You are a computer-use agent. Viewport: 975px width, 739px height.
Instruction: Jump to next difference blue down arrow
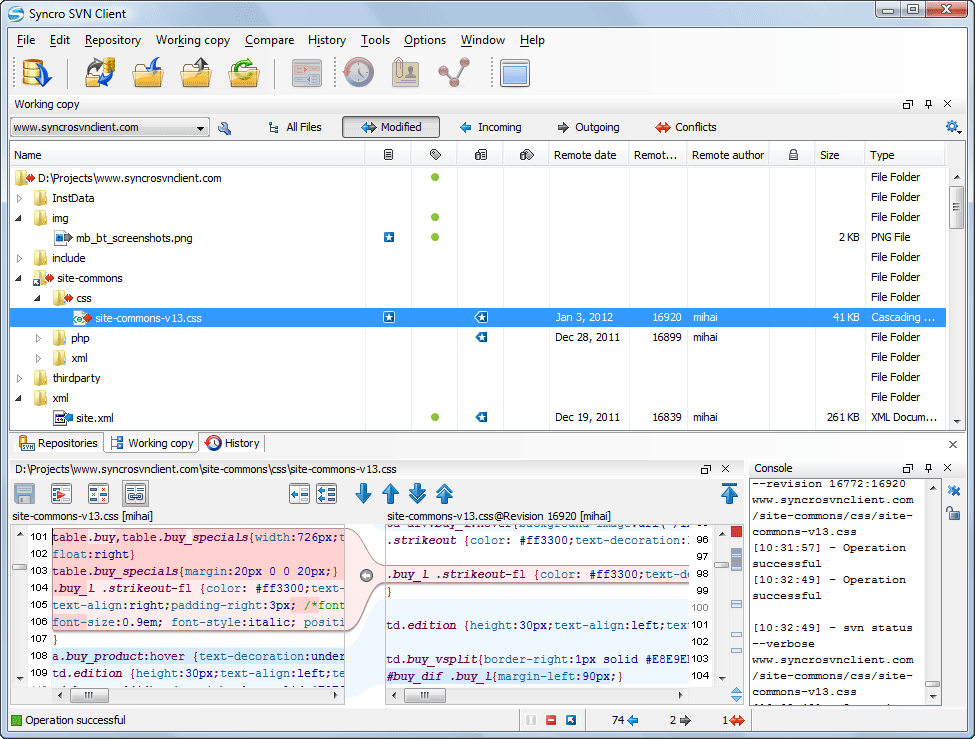pyautogui.click(x=363, y=494)
